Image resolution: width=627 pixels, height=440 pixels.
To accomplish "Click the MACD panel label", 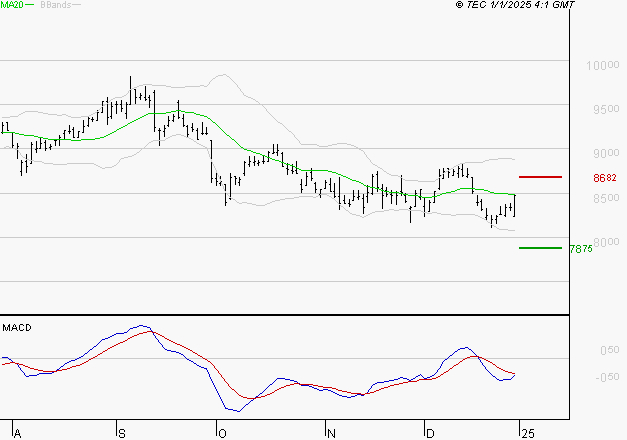I will pyautogui.click(x=17, y=328).
